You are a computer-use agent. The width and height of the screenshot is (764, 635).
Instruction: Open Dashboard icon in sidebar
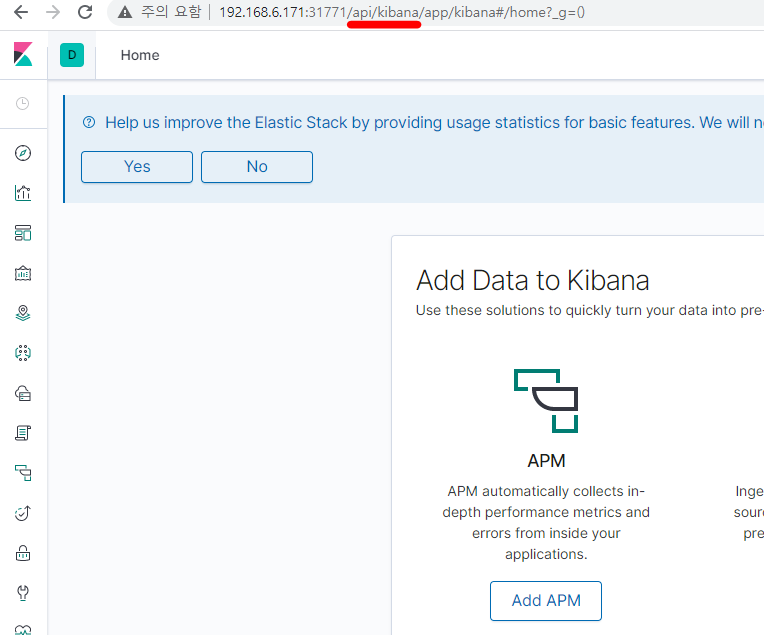pyautogui.click(x=23, y=233)
